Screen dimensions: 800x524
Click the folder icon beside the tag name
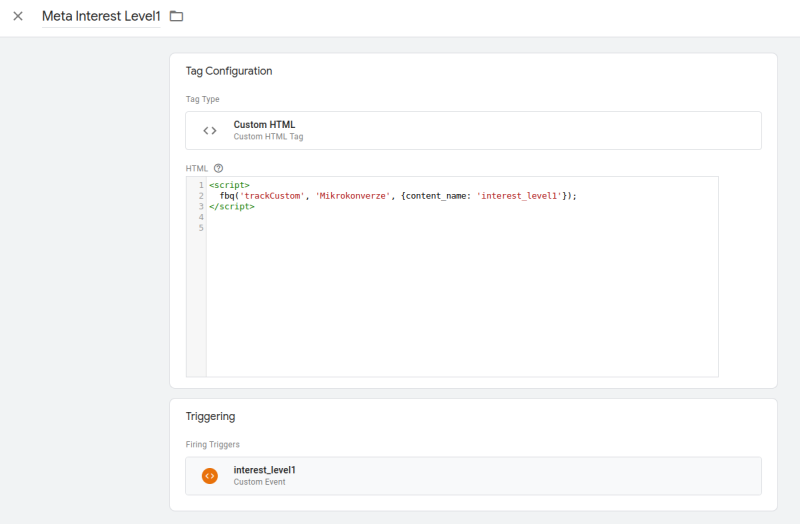[177, 16]
